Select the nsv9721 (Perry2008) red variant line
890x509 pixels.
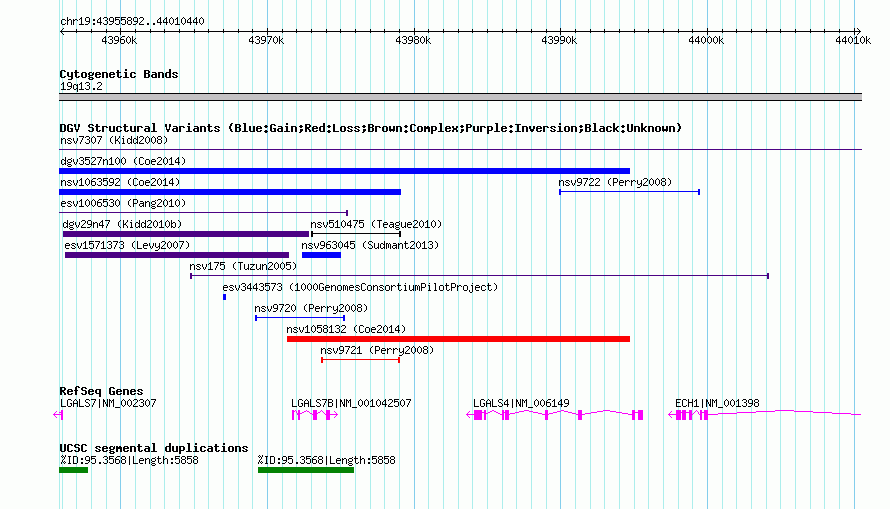pyautogui.click(x=360, y=360)
